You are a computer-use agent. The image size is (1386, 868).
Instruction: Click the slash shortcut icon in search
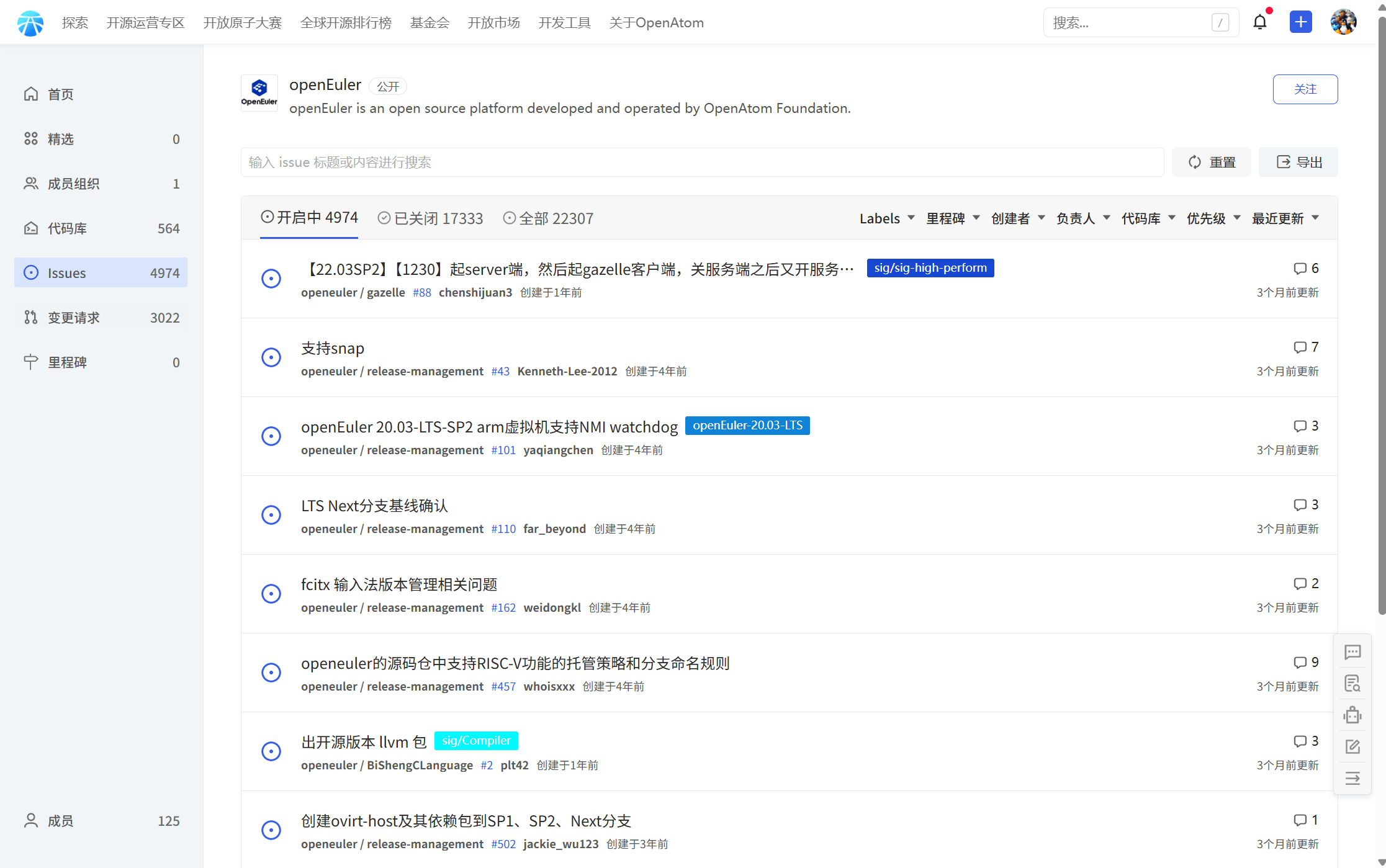1220,23
